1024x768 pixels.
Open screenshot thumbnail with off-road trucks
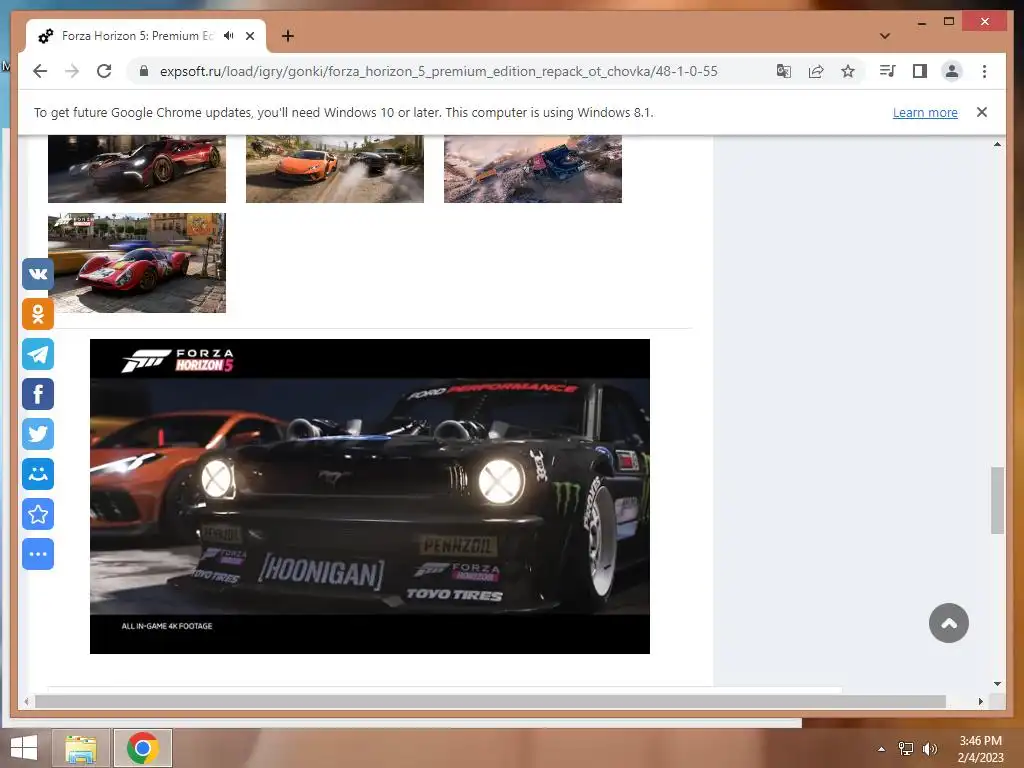533,169
